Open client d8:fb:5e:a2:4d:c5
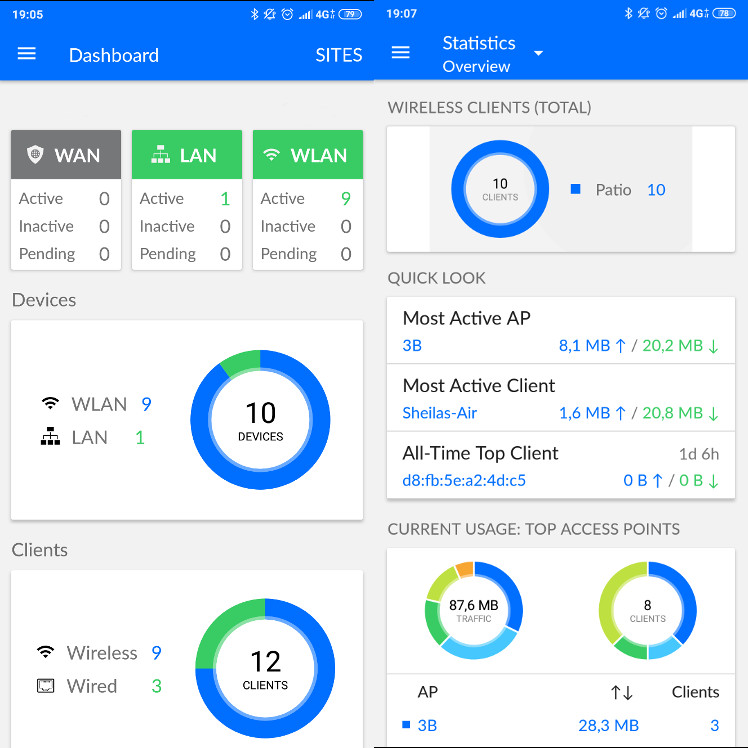Viewport: 748px width, 748px height. [x=464, y=480]
